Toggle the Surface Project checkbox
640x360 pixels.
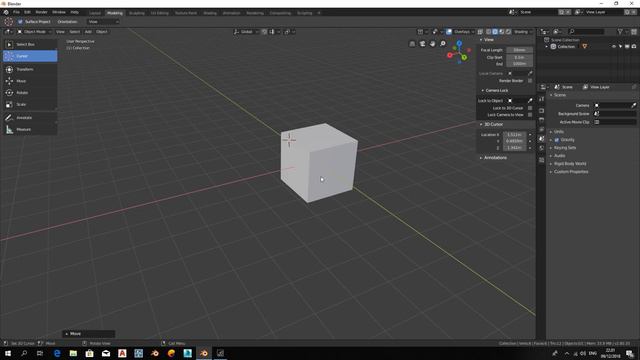[20, 22]
